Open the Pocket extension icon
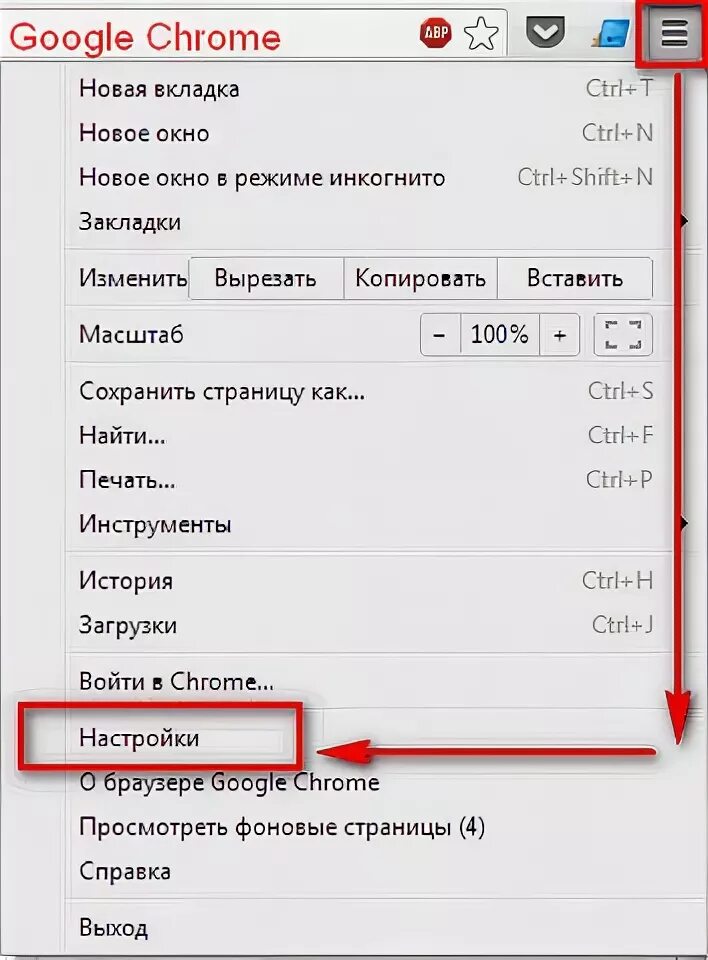Viewport: 708px width, 960px height. point(545,32)
